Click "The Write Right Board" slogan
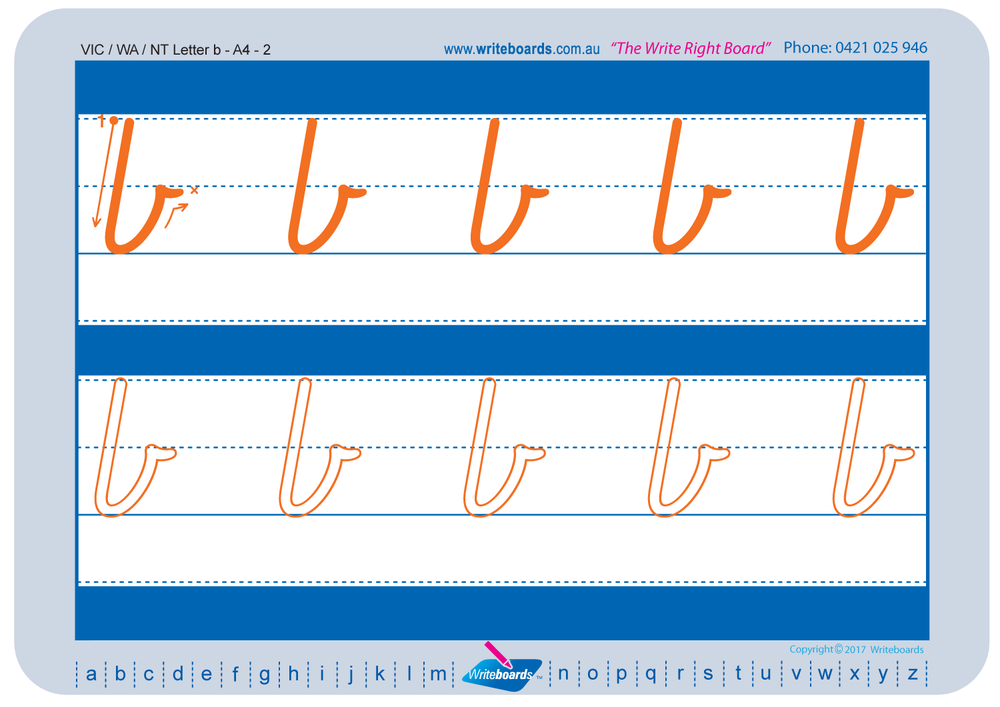1000x707 pixels. click(x=690, y=47)
